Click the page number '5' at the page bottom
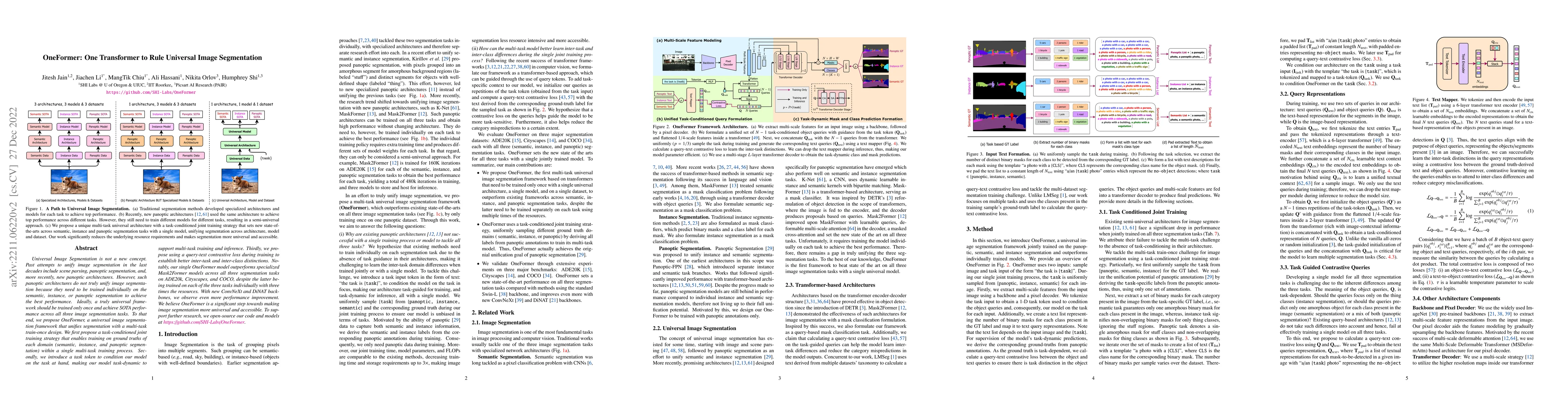Screen dimensions: 1568x406 coord(1406,378)
